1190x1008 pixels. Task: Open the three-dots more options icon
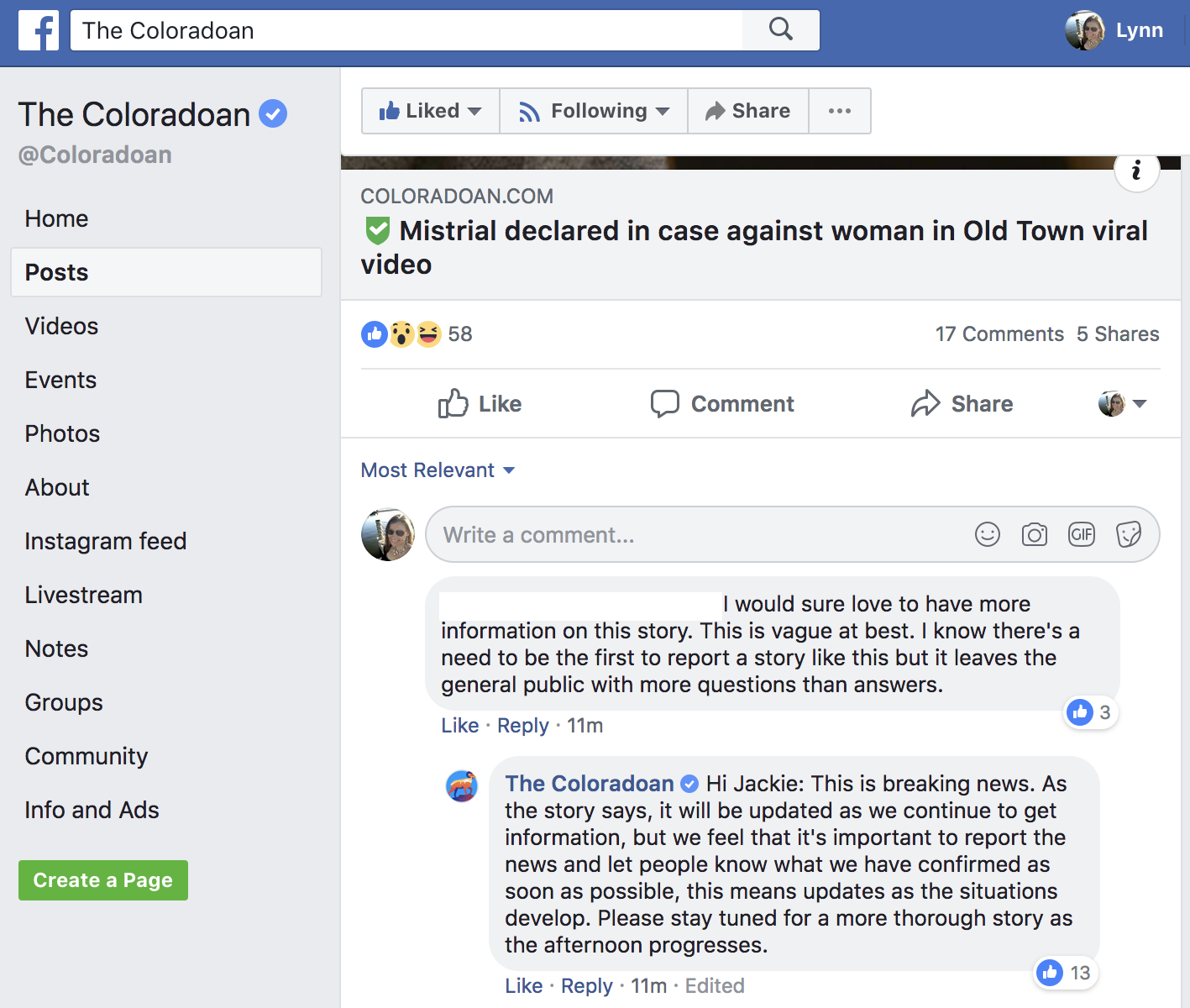[840, 110]
